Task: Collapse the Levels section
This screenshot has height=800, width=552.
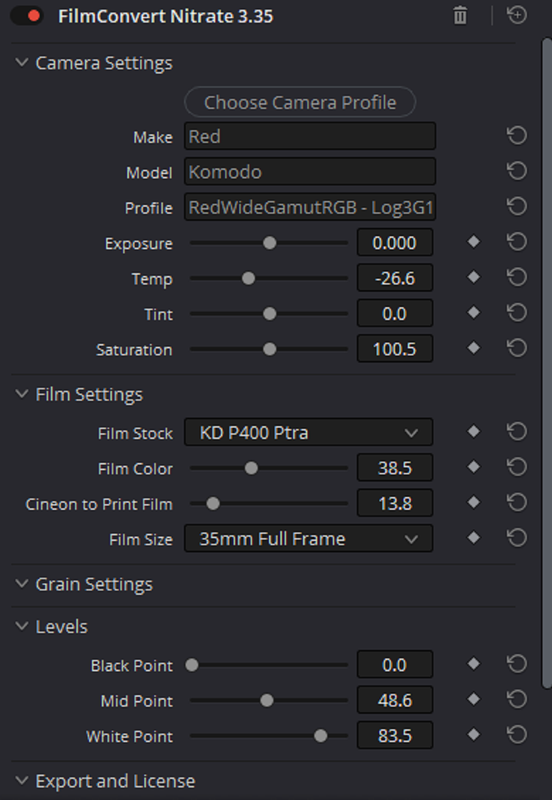Action: tap(21, 626)
